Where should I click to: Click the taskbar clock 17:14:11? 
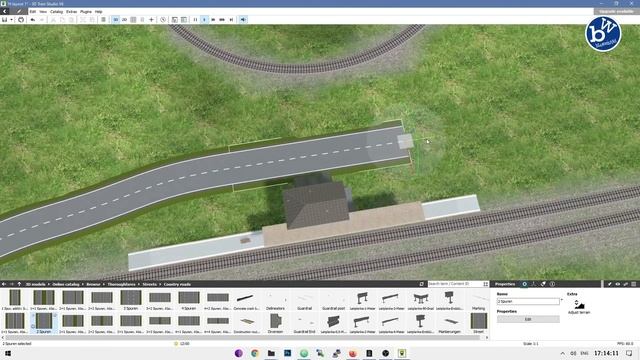coord(606,353)
